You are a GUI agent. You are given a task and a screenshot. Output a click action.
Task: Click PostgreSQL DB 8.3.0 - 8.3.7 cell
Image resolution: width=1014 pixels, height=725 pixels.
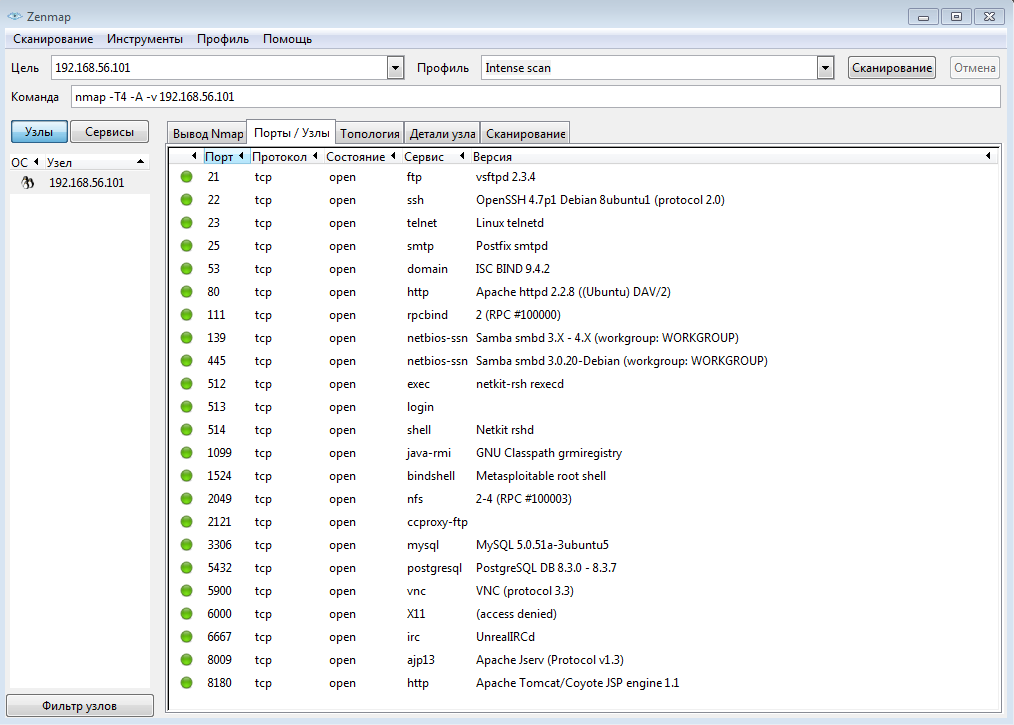(x=546, y=567)
